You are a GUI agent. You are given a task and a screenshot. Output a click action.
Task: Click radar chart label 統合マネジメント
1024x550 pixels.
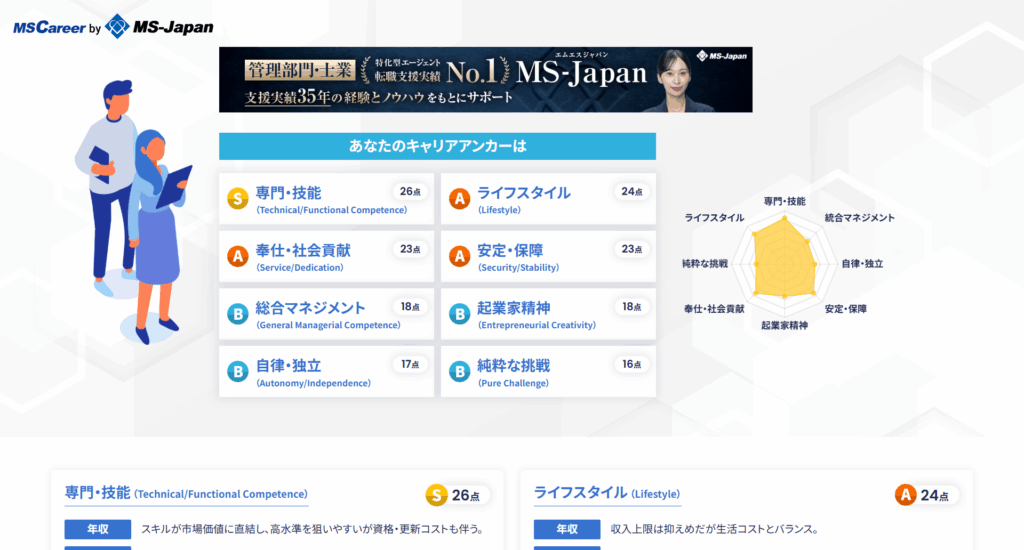click(x=859, y=218)
